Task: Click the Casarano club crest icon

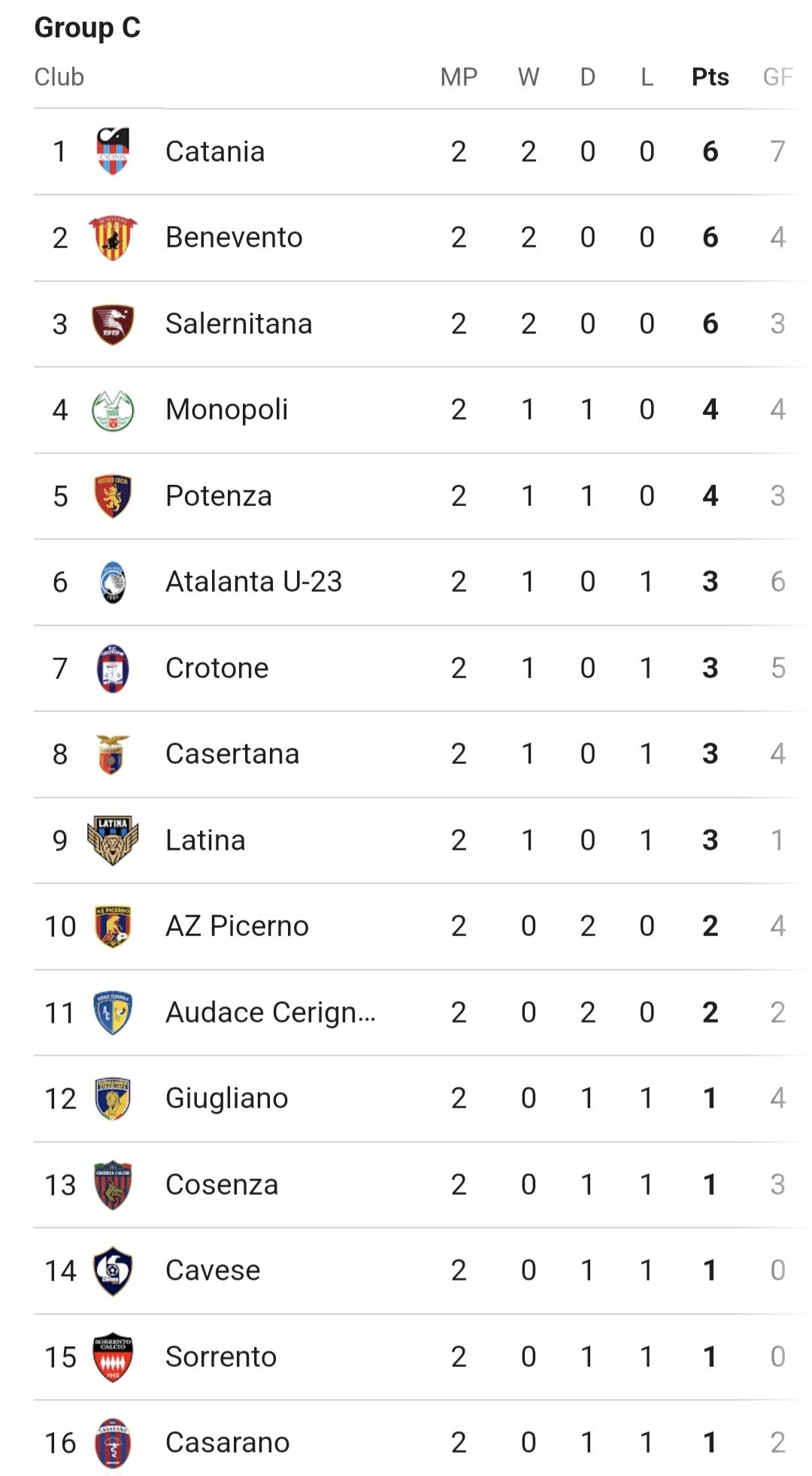Action: [x=113, y=1443]
